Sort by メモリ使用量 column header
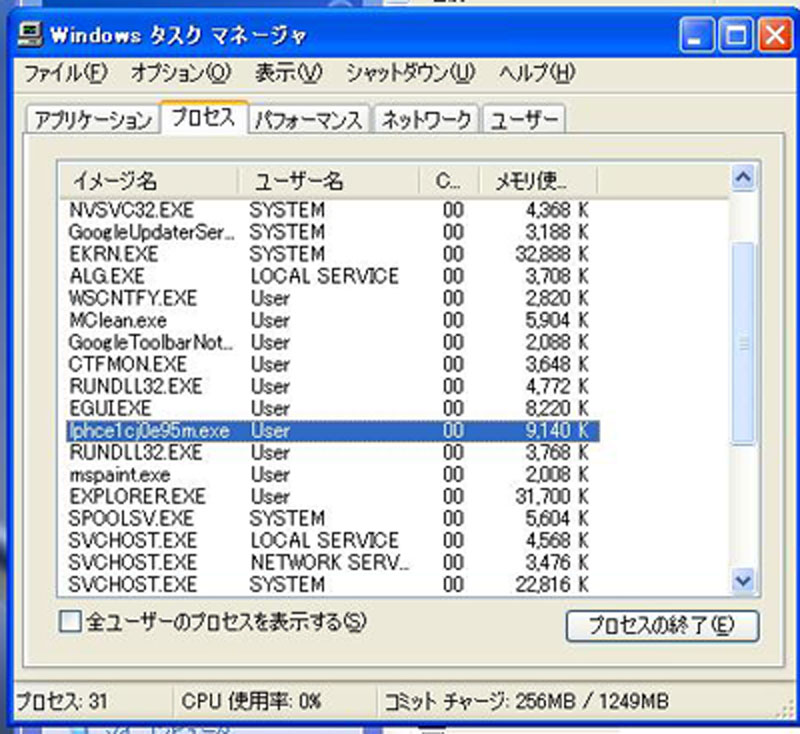 (x=538, y=181)
